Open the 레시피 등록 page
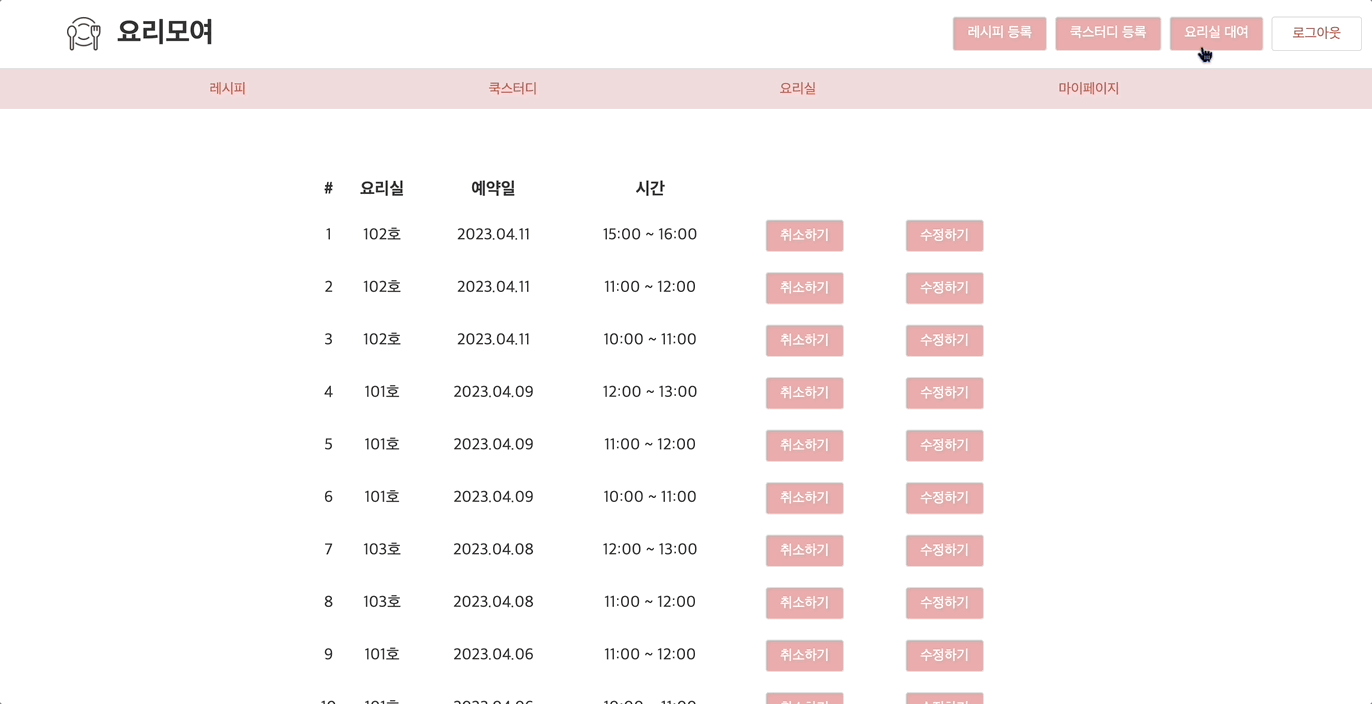The width and height of the screenshot is (1372, 704). pos(999,33)
